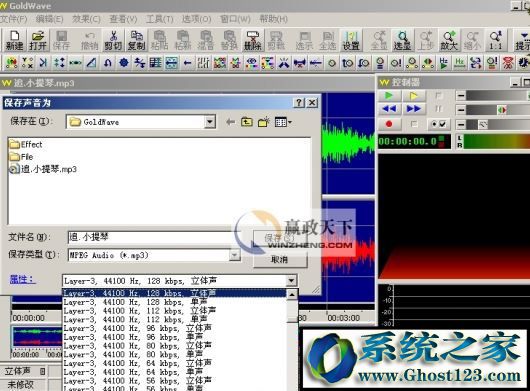Open the 文件(F) menu
530x391 pixels.
point(14,19)
